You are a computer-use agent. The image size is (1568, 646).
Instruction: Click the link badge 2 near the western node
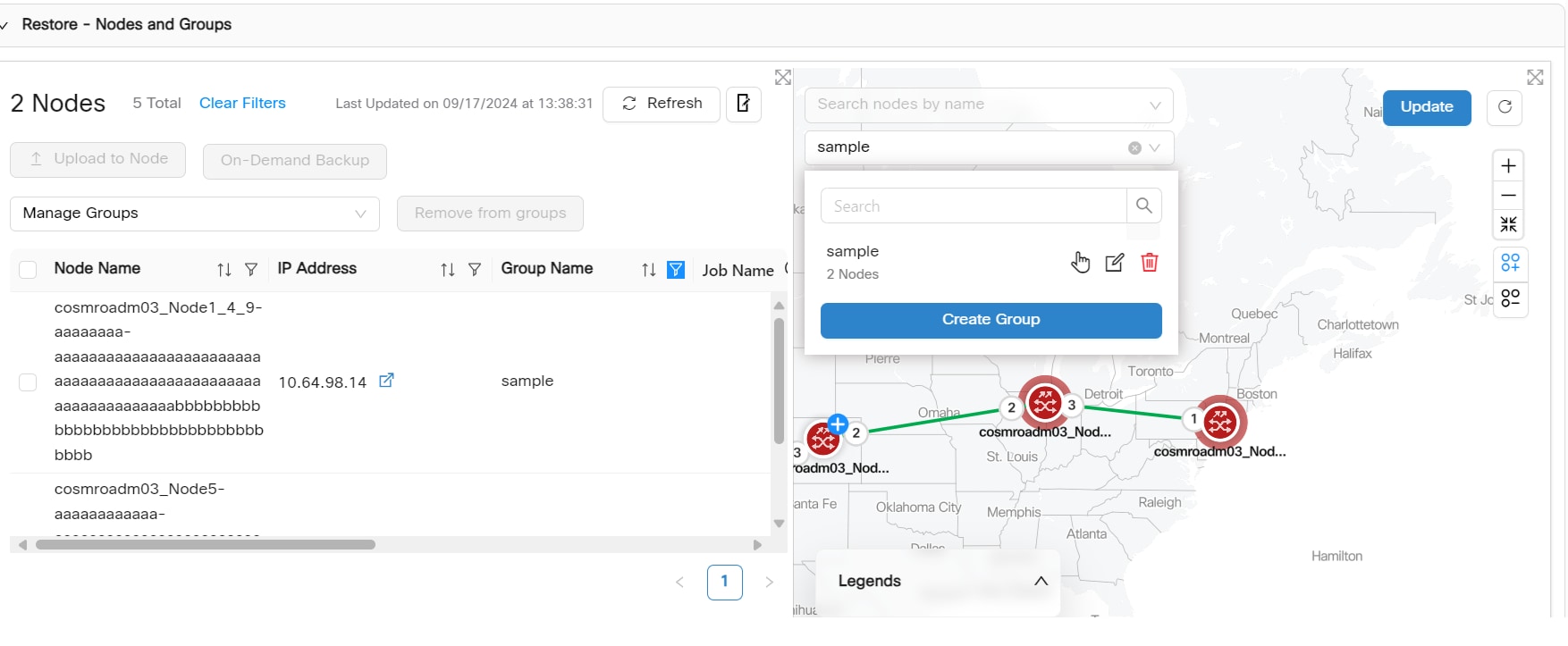point(856,433)
